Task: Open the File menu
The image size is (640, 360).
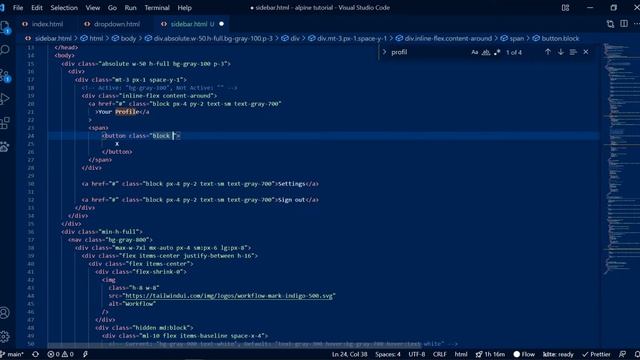Action: point(18,8)
